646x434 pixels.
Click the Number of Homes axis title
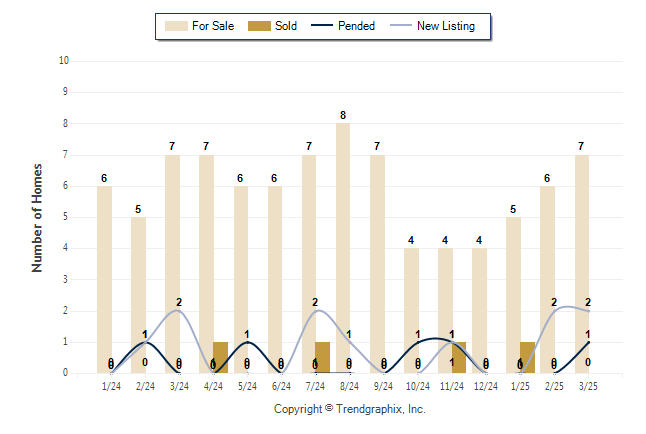pyautogui.click(x=37, y=218)
